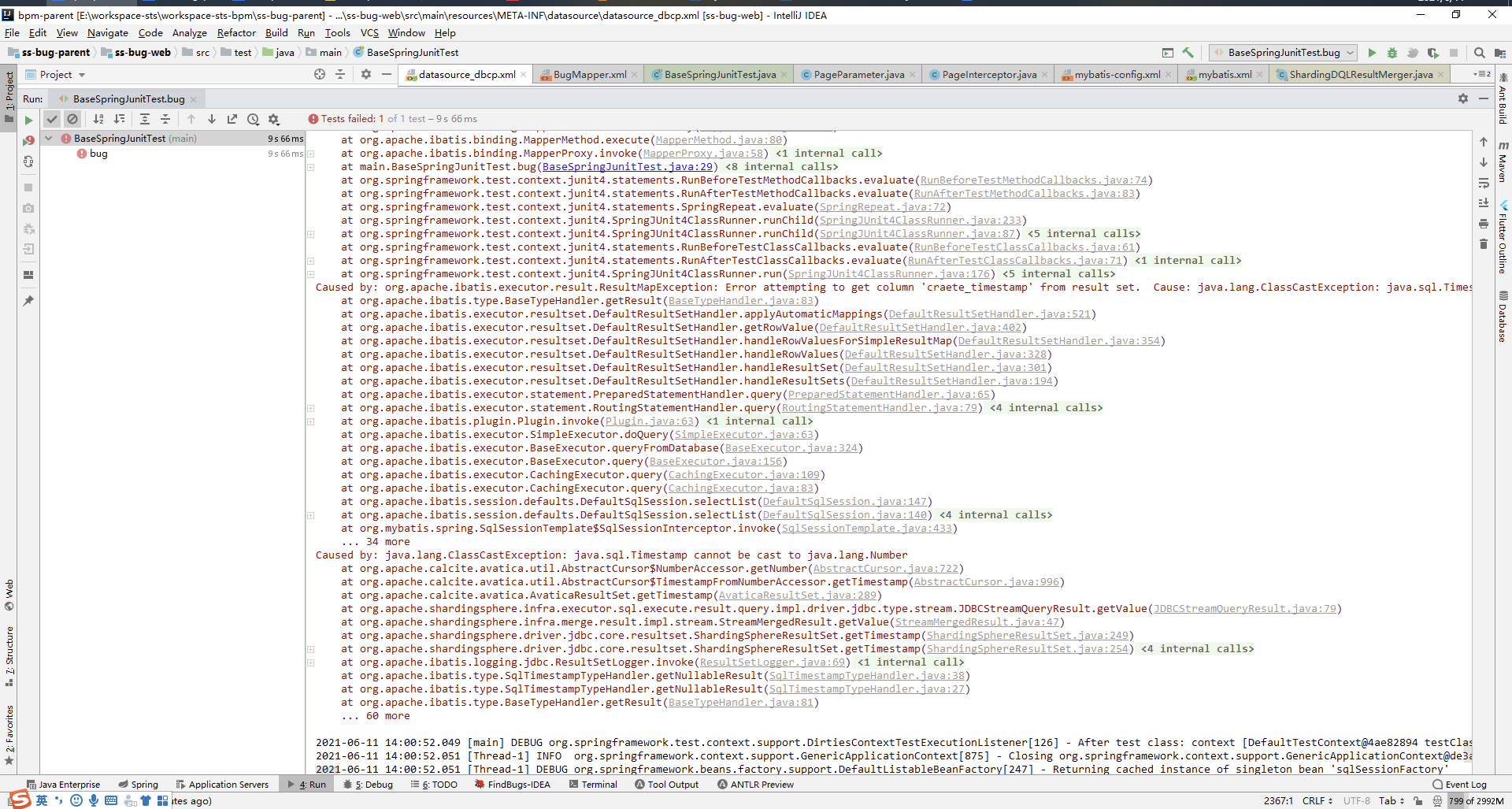Run the configuration with top toolbar play
This screenshot has width=1512, height=809.
pyautogui.click(x=1372, y=53)
